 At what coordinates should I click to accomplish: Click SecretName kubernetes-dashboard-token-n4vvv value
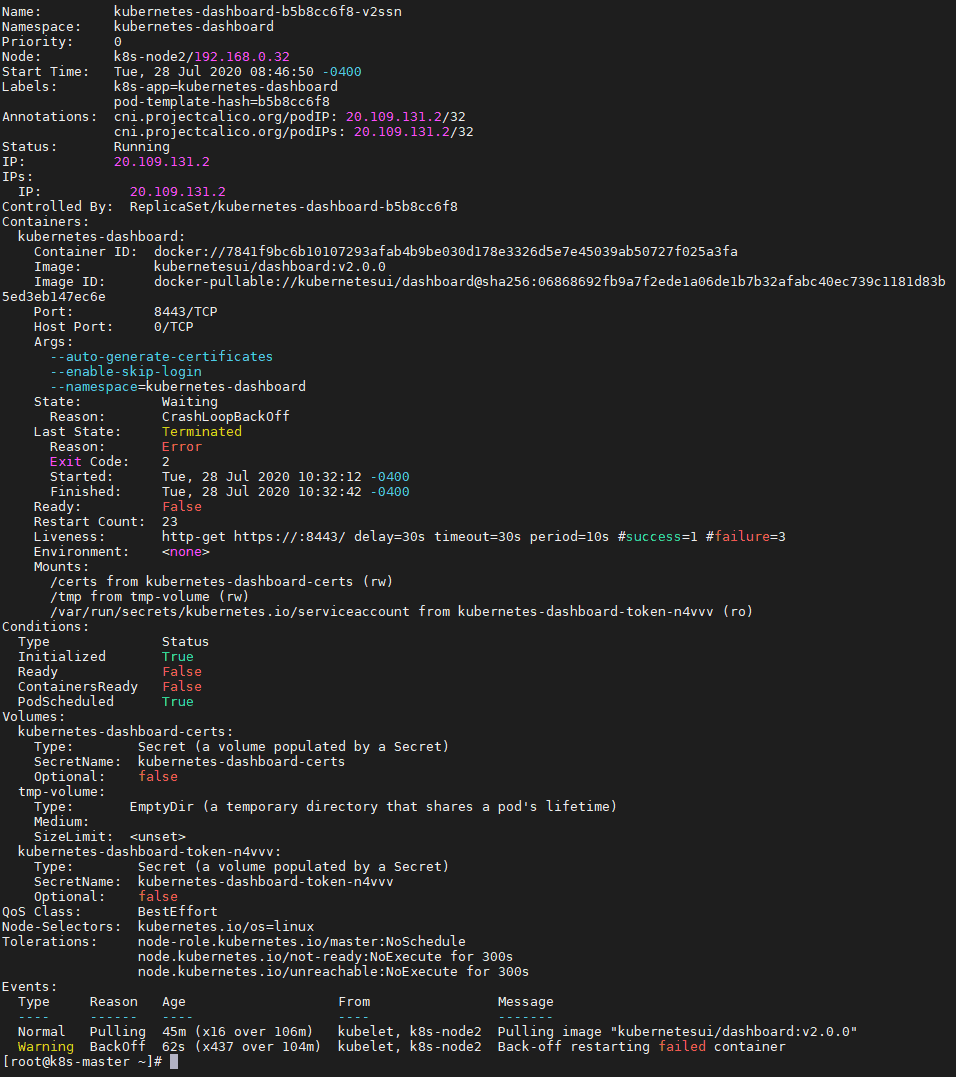point(265,881)
